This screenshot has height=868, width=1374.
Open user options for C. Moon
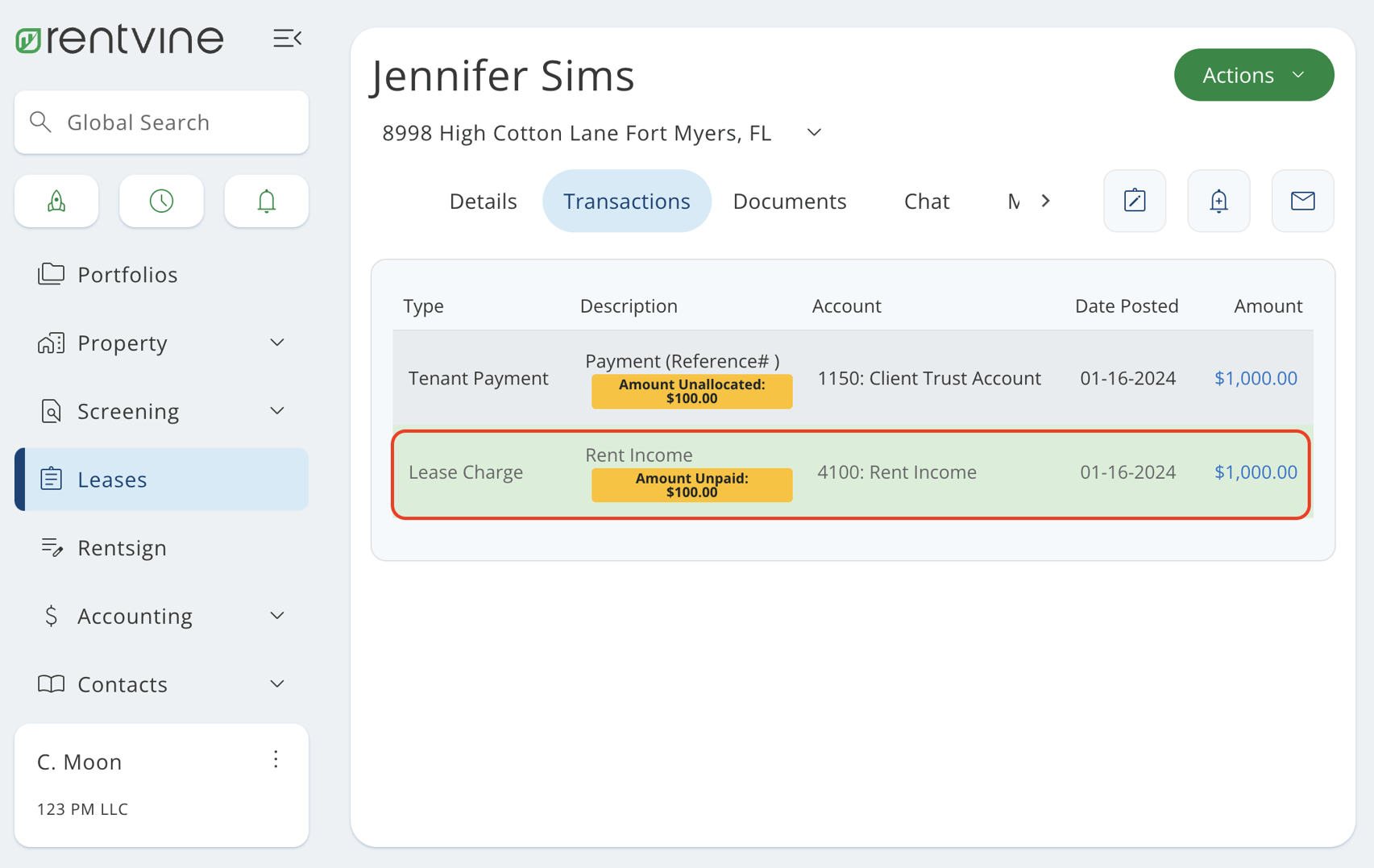pyautogui.click(x=276, y=760)
